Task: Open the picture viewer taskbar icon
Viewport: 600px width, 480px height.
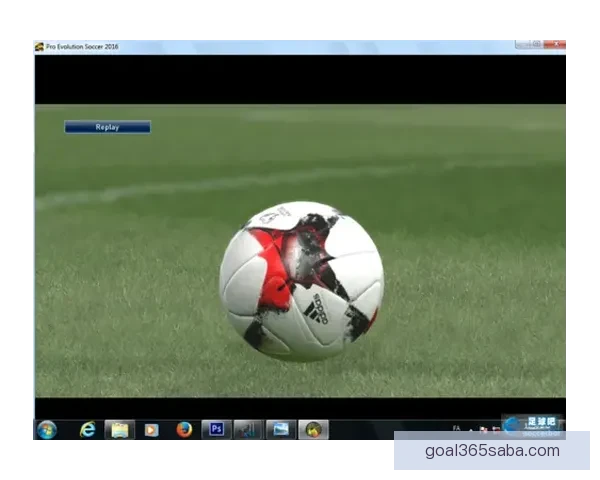Action: [280, 429]
